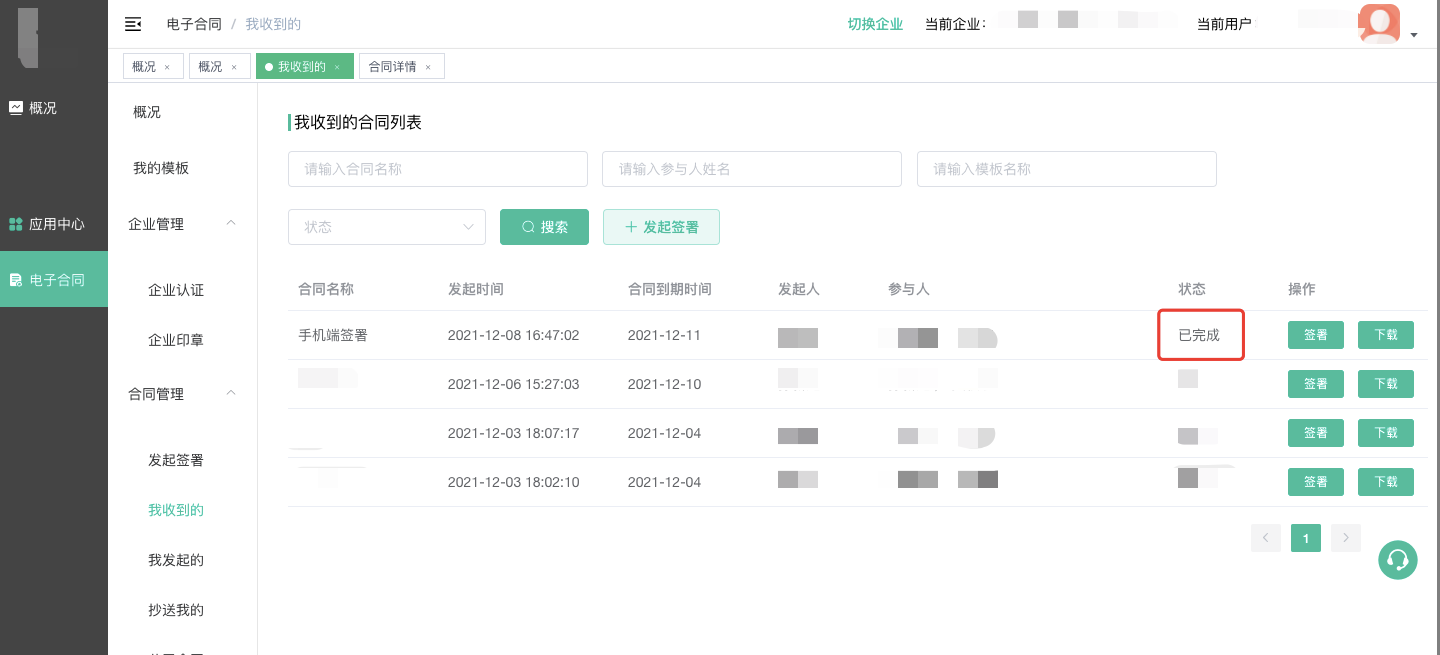Collapse the sidebar with the hamburger icon
This screenshot has height=655, width=1440.
pyautogui.click(x=132, y=24)
